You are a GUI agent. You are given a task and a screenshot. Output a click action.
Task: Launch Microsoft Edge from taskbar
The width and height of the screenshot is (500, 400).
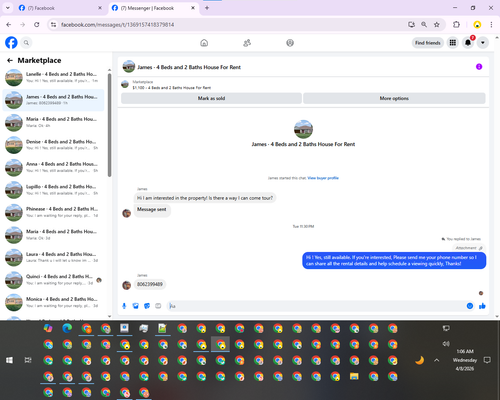coord(67,328)
